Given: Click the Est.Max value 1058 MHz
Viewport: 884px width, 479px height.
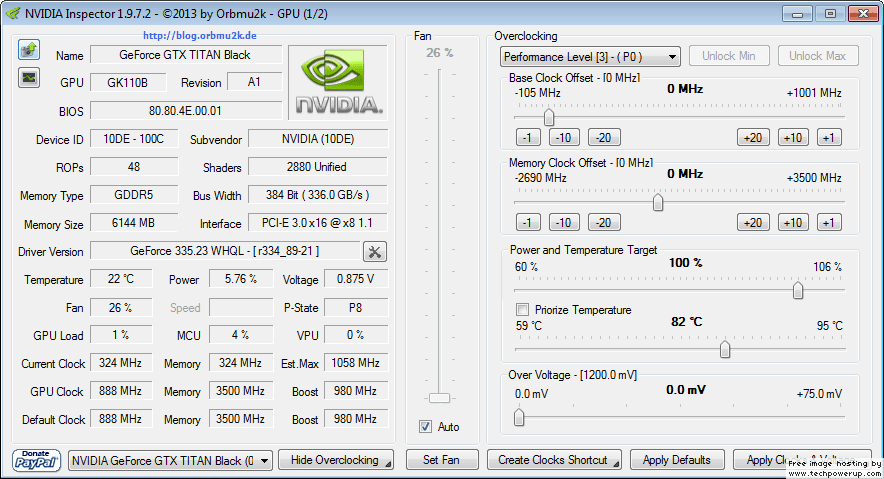Looking at the screenshot, I should [x=356, y=363].
